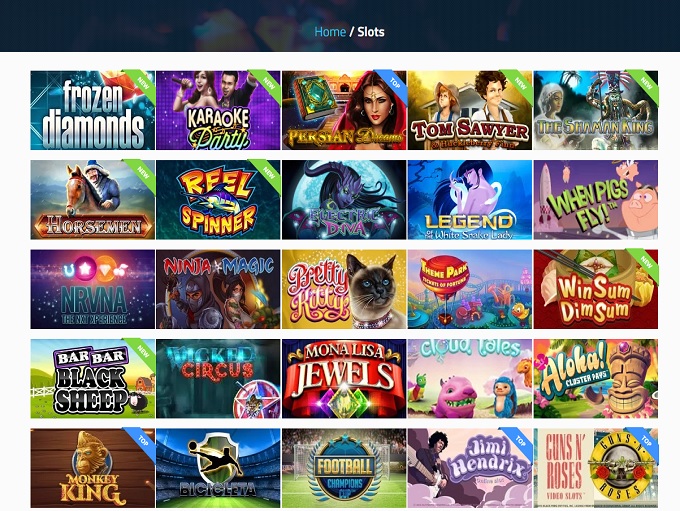Play the Reel Spinner slot

[218, 200]
